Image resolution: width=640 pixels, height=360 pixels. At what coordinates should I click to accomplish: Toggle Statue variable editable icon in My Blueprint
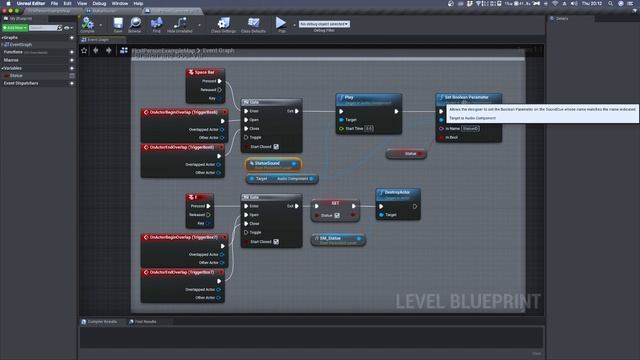pyautogui.click(x=72, y=76)
